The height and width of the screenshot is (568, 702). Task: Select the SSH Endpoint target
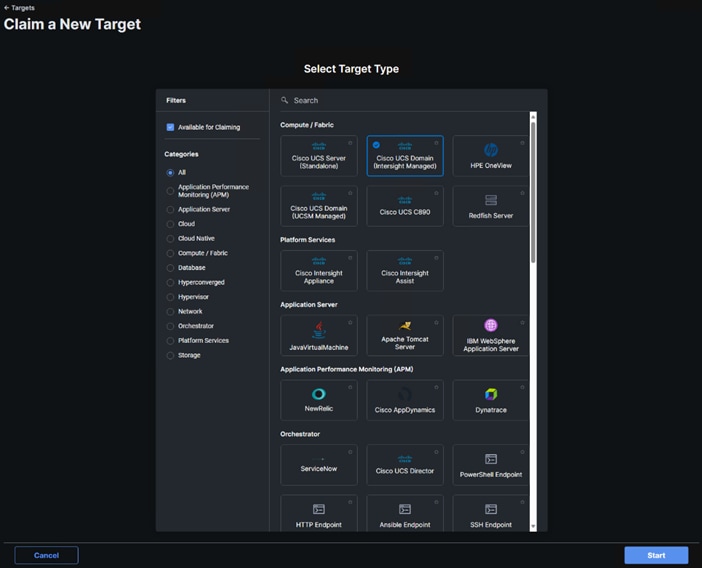[x=491, y=513]
